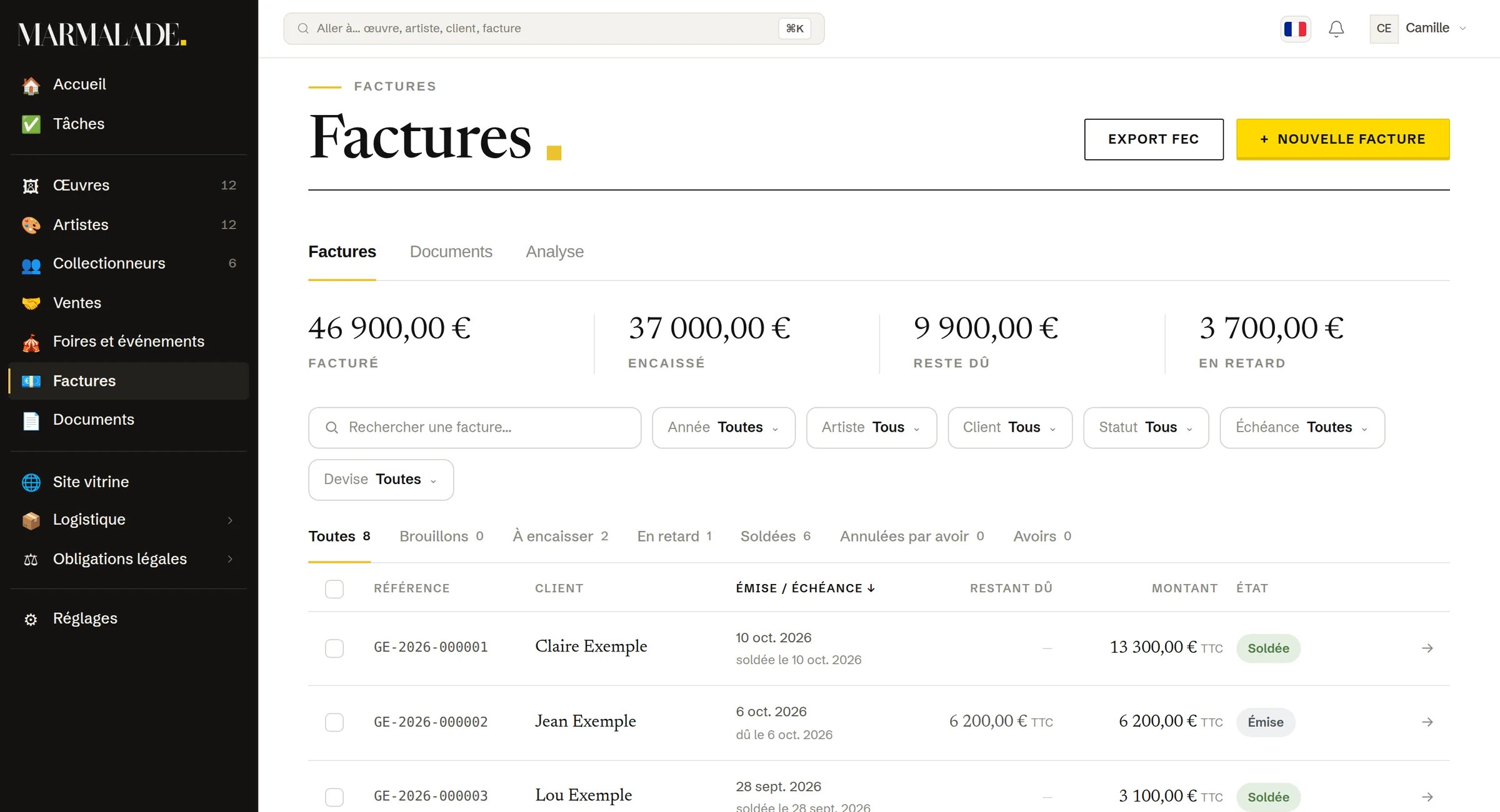Open the Échéance filter dropdown
Screen dimensions: 1500x812
[1302, 428]
